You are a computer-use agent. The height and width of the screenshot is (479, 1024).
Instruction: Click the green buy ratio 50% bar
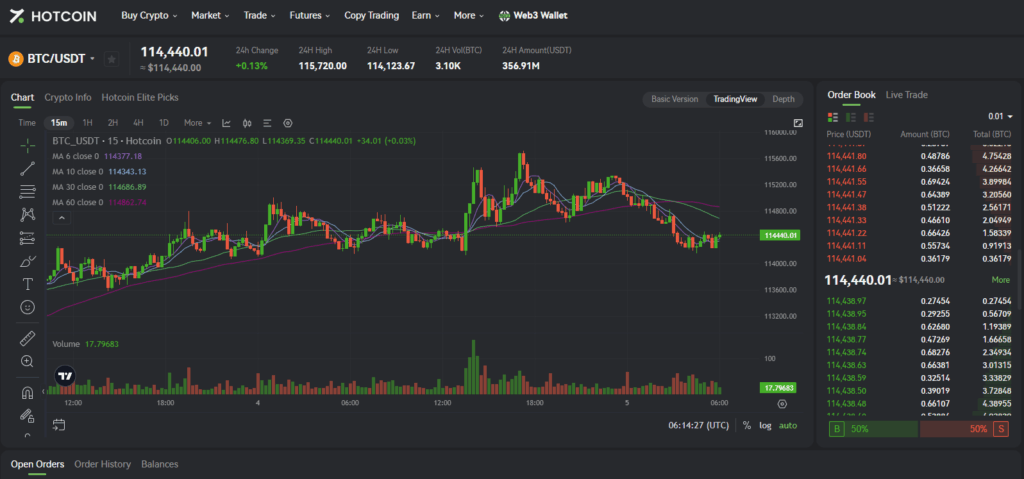click(x=873, y=429)
